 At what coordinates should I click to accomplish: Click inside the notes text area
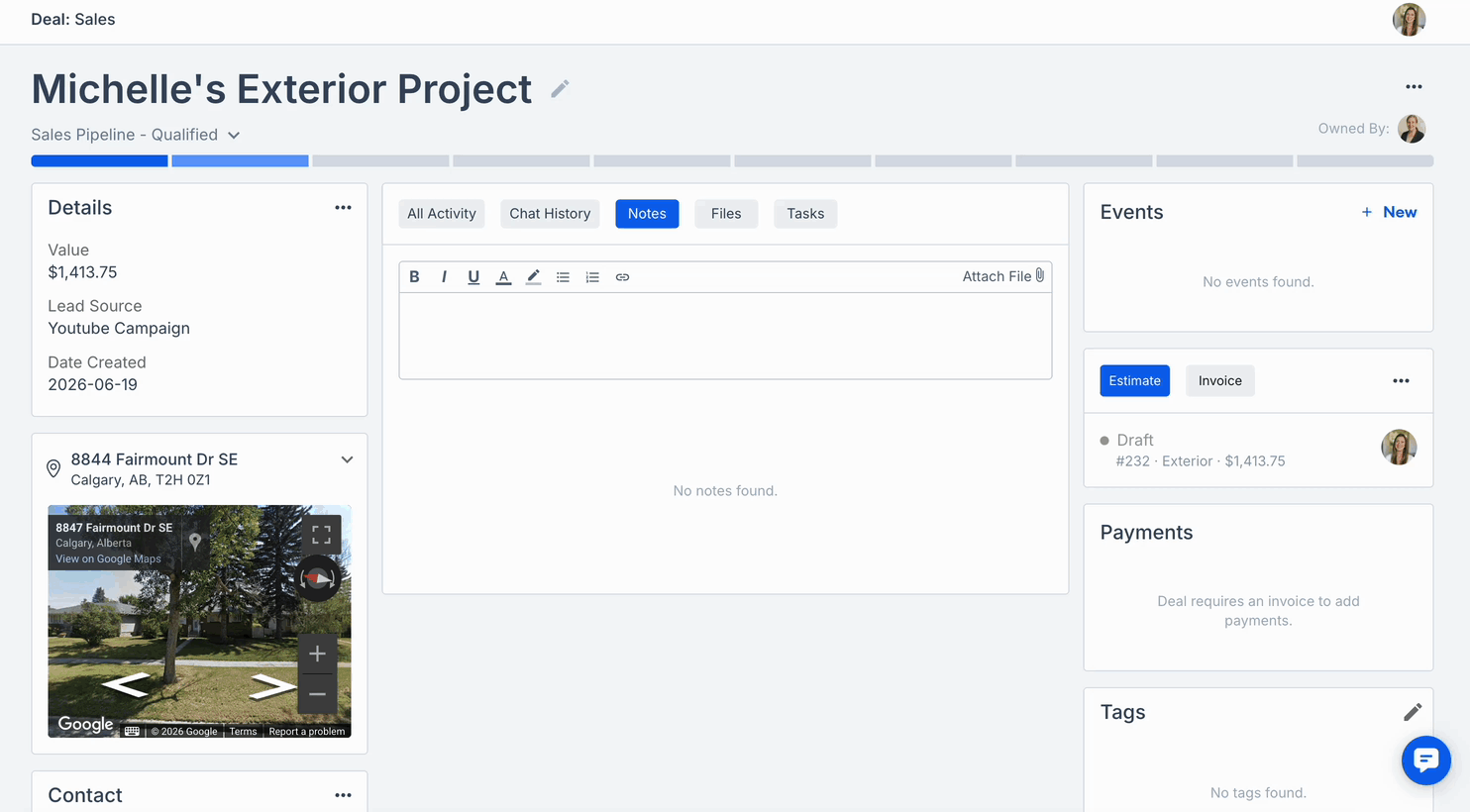tap(725, 336)
